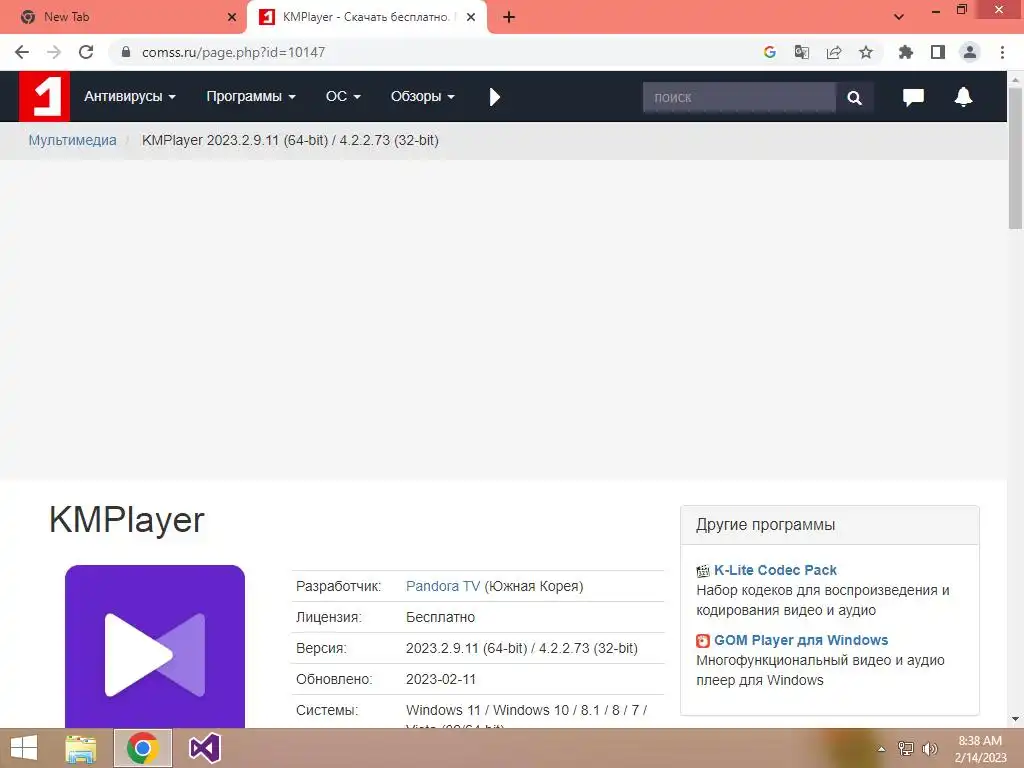The image size is (1024, 768).
Task: Click the Comss red logo icon
Action: (x=44, y=97)
